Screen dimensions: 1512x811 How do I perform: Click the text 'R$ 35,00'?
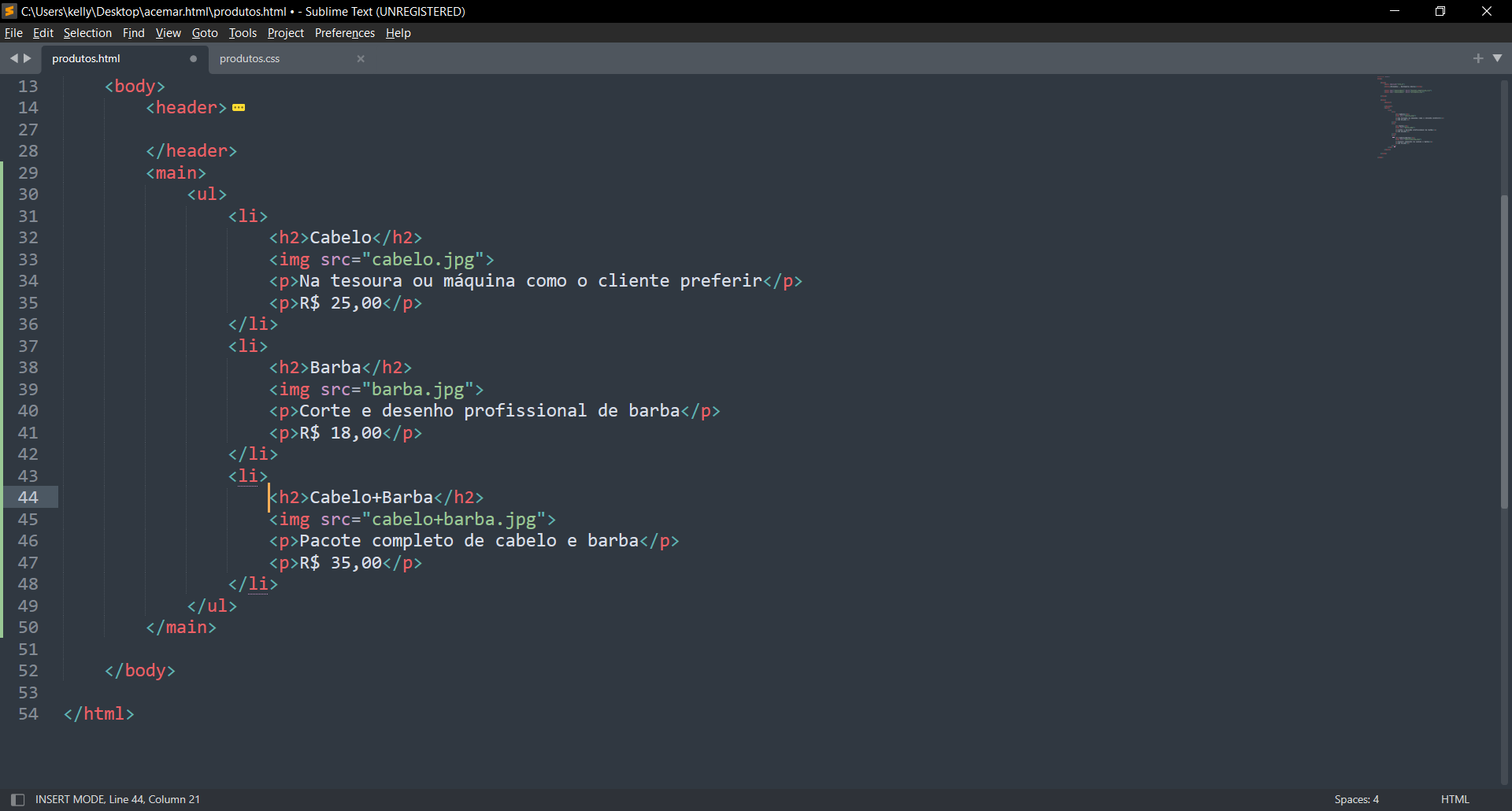click(340, 563)
